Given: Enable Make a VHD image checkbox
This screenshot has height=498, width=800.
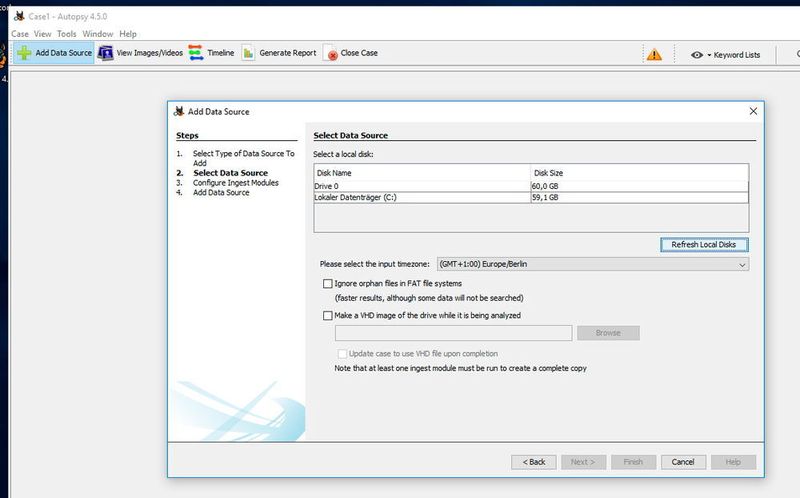Looking at the screenshot, I should tap(328, 315).
